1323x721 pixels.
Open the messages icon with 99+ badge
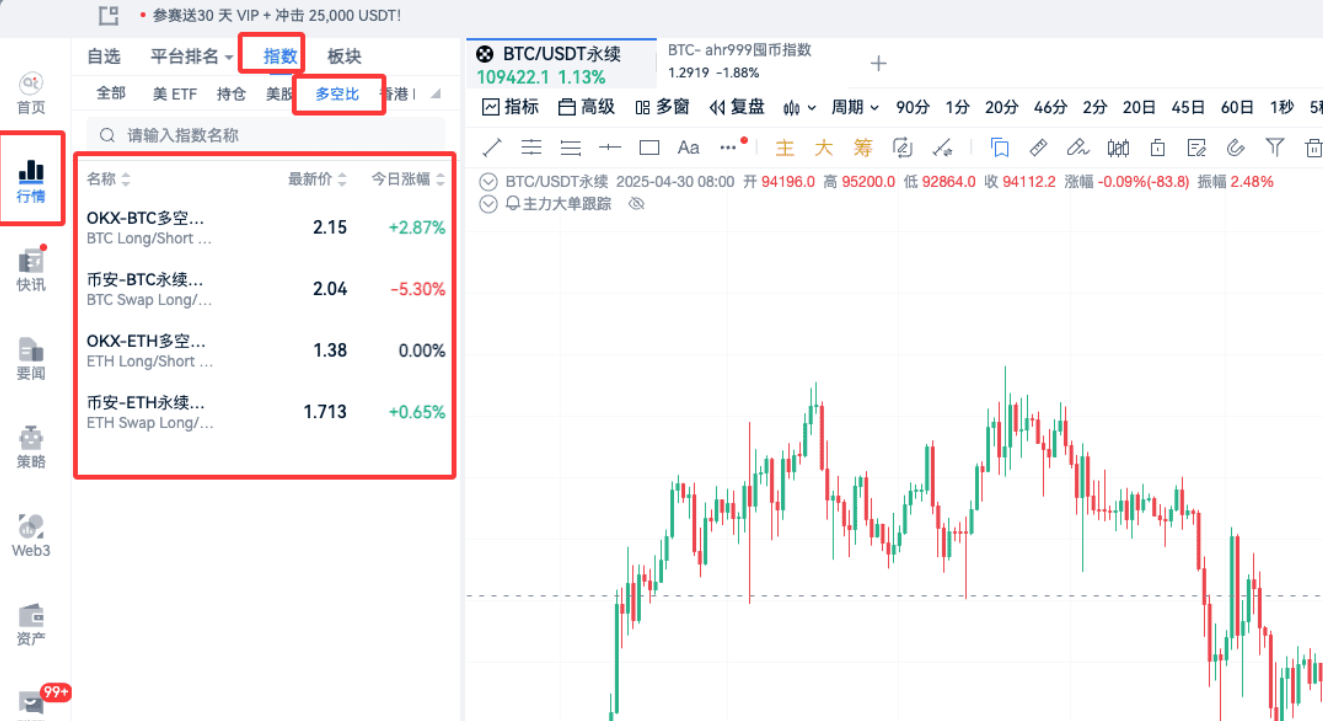(31, 703)
